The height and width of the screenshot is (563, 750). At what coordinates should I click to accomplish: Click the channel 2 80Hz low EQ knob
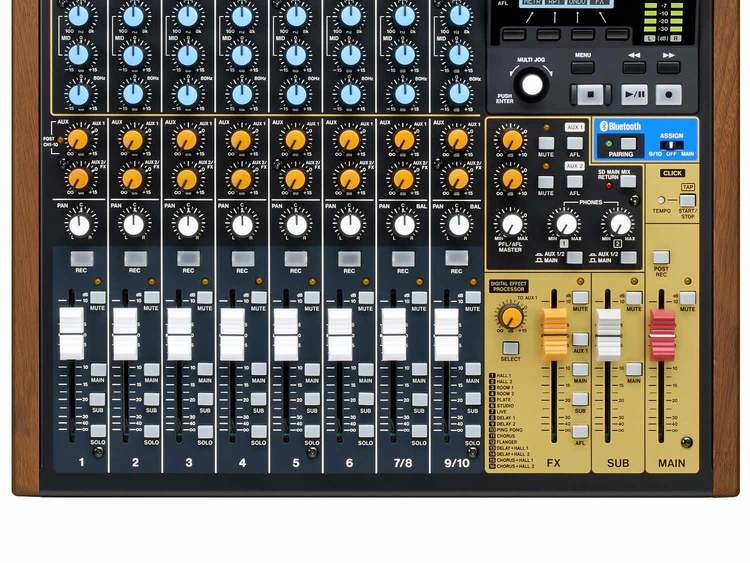pos(133,94)
